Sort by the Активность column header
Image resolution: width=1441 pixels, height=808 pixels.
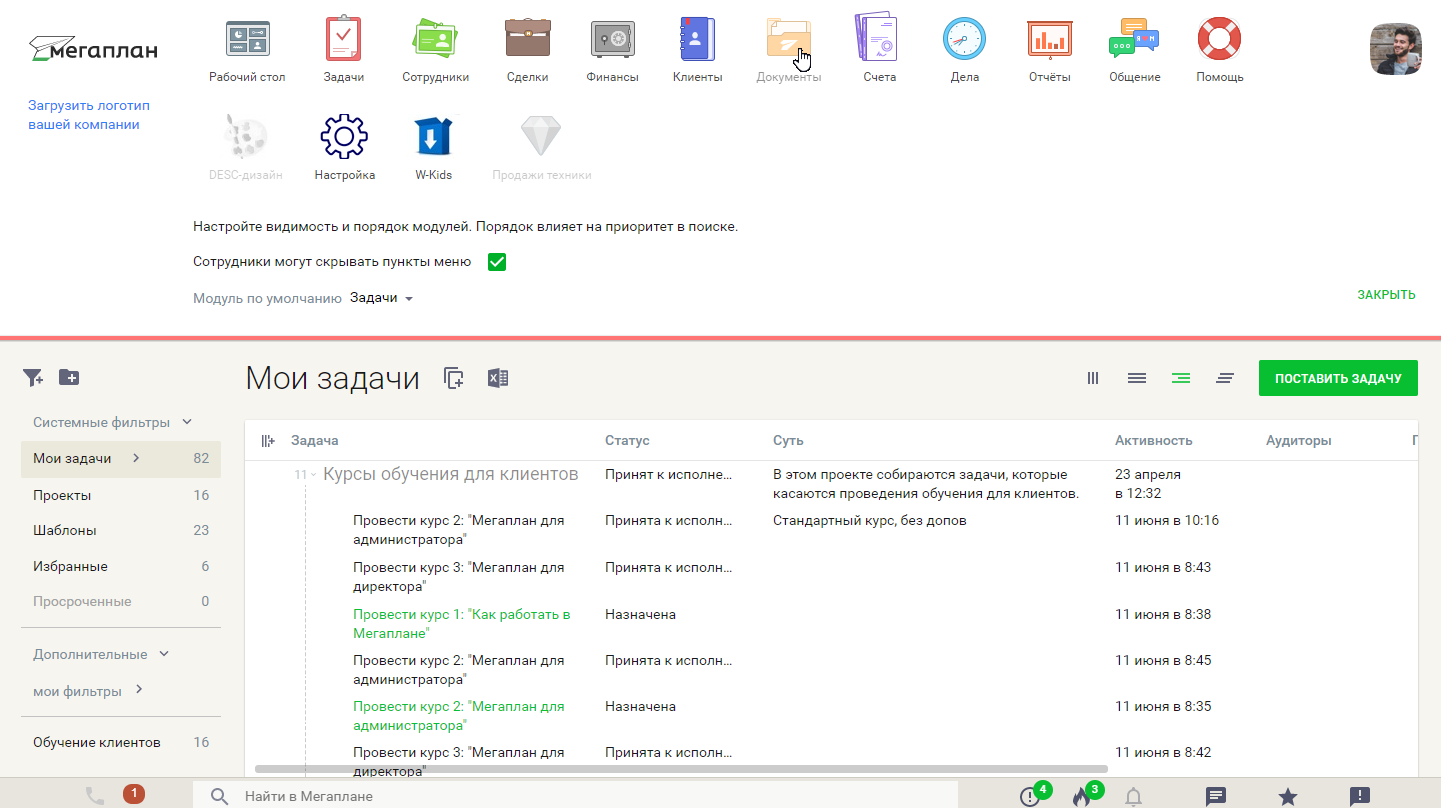pyautogui.click(x=1154, y=440)
